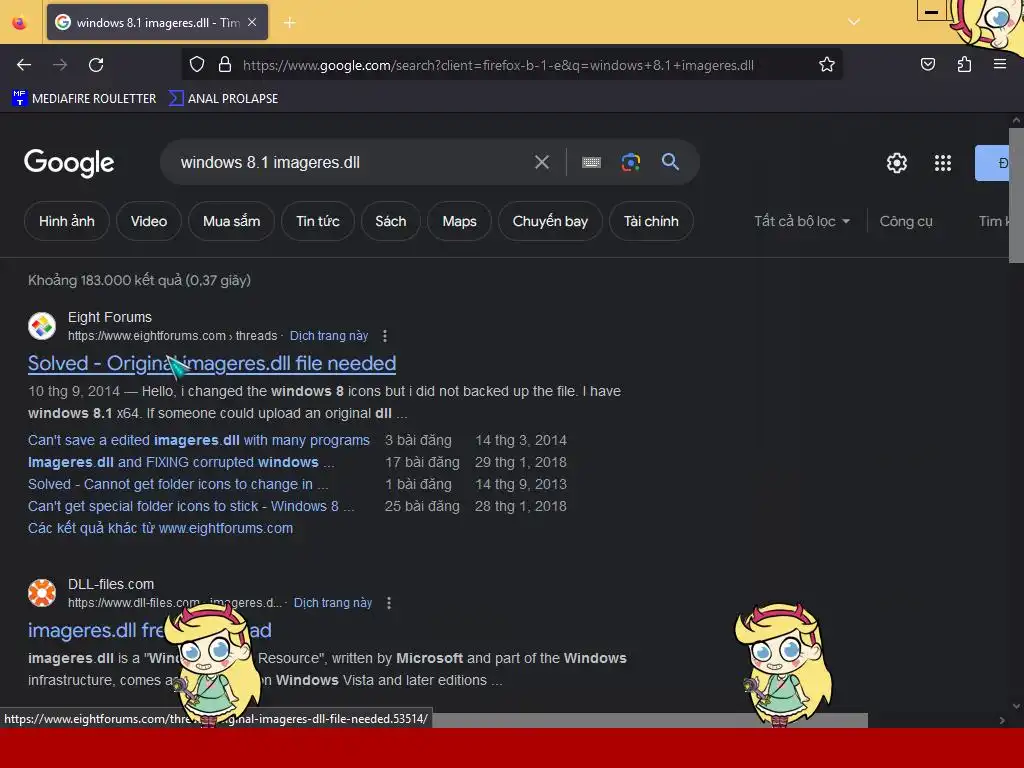Click the padlock site info icon

pyautogui.click(x=225, y=65)
